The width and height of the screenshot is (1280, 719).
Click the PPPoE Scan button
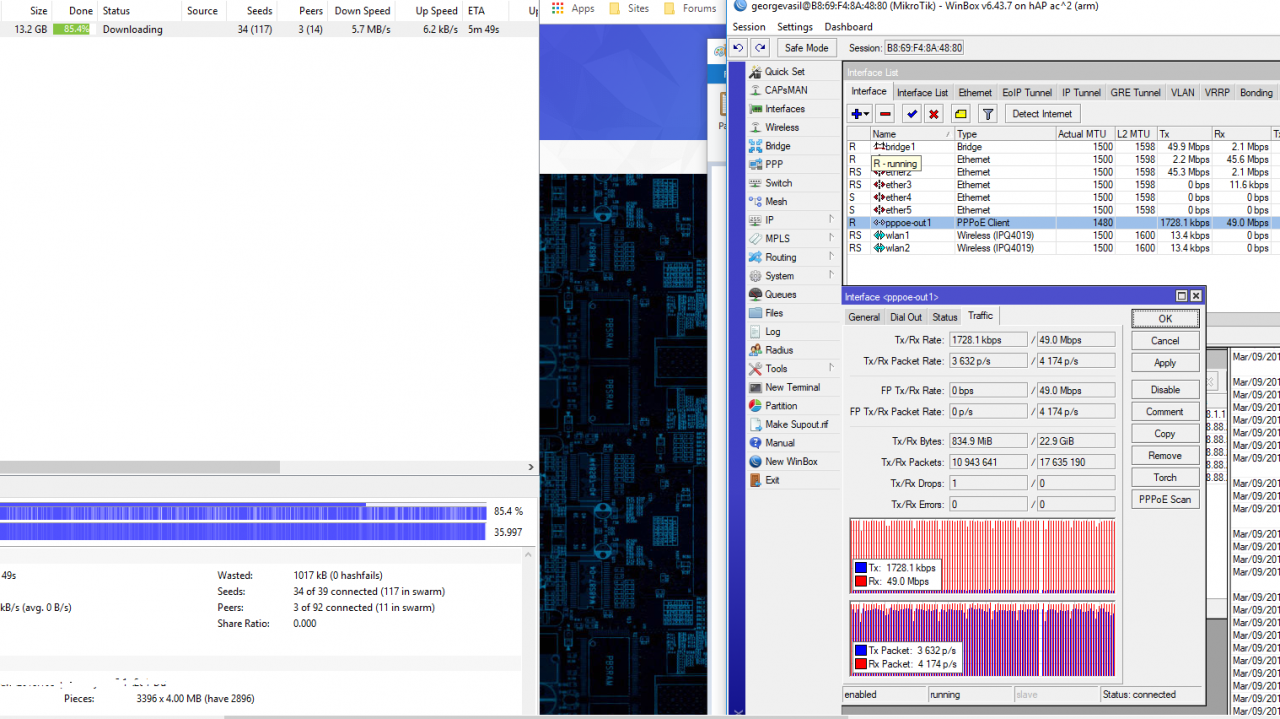point(1165,499)
